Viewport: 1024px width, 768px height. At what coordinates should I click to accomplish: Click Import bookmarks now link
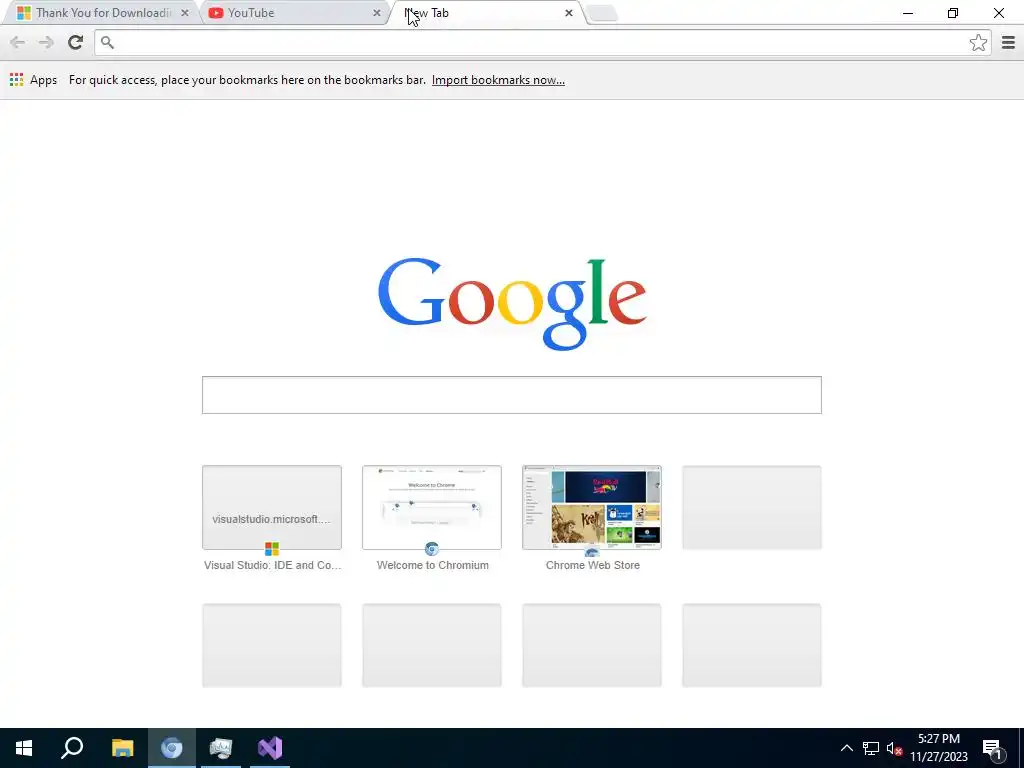(x=498, y=80)
